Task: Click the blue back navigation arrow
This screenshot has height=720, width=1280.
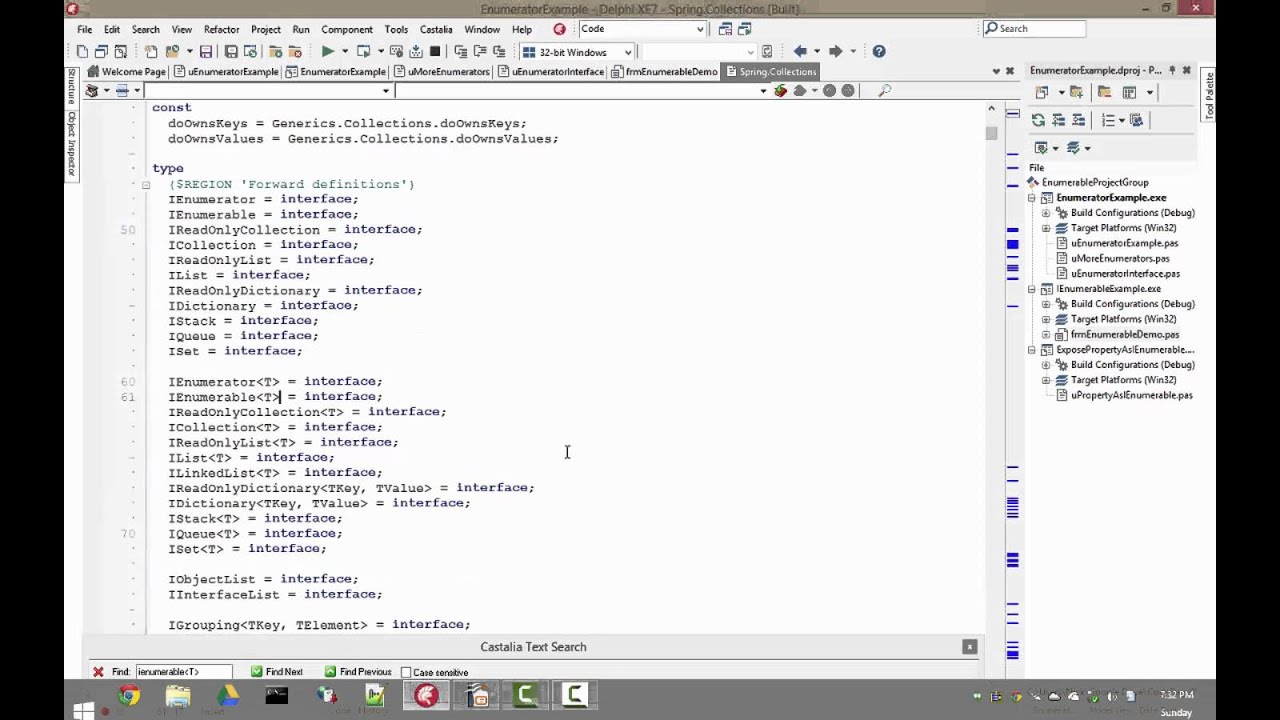Action: pos(800,51)
